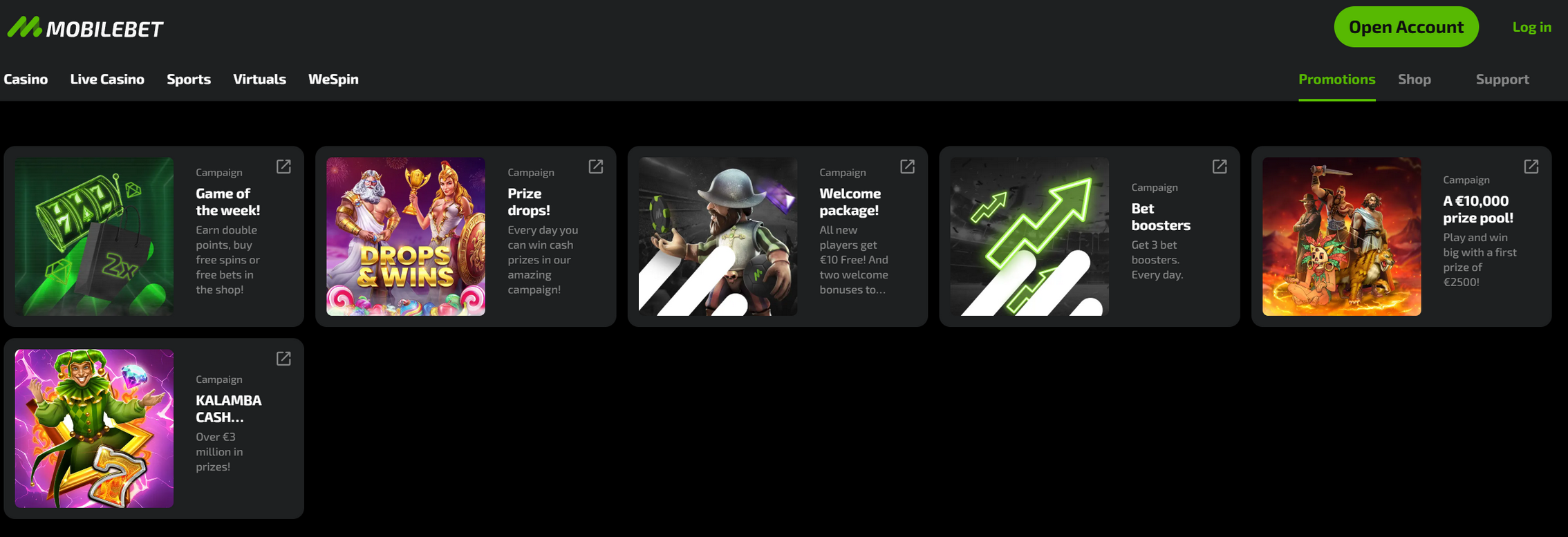
Task: Click the green arrows Bet boosters image
Action: [x=1029, y=236]
